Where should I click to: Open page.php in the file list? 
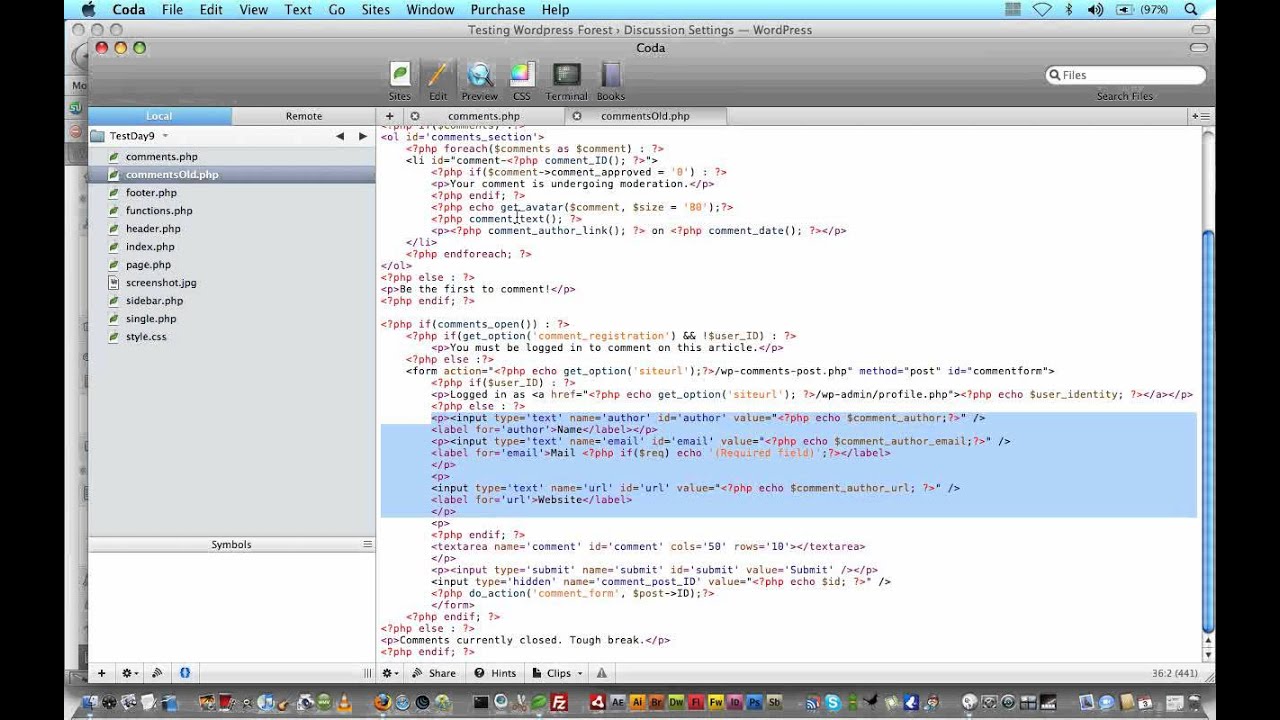148,265
